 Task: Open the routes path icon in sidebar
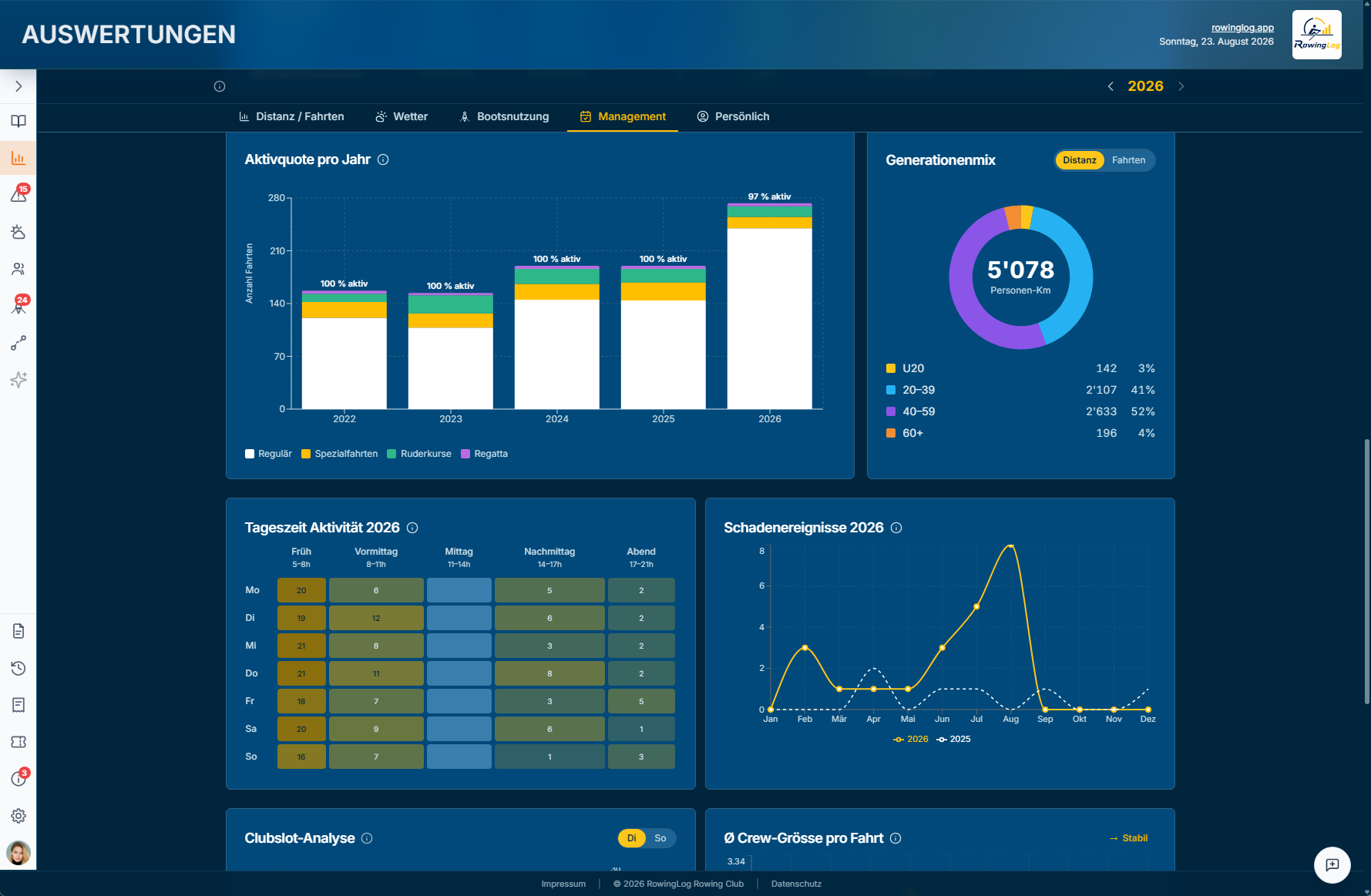[18, 343]
